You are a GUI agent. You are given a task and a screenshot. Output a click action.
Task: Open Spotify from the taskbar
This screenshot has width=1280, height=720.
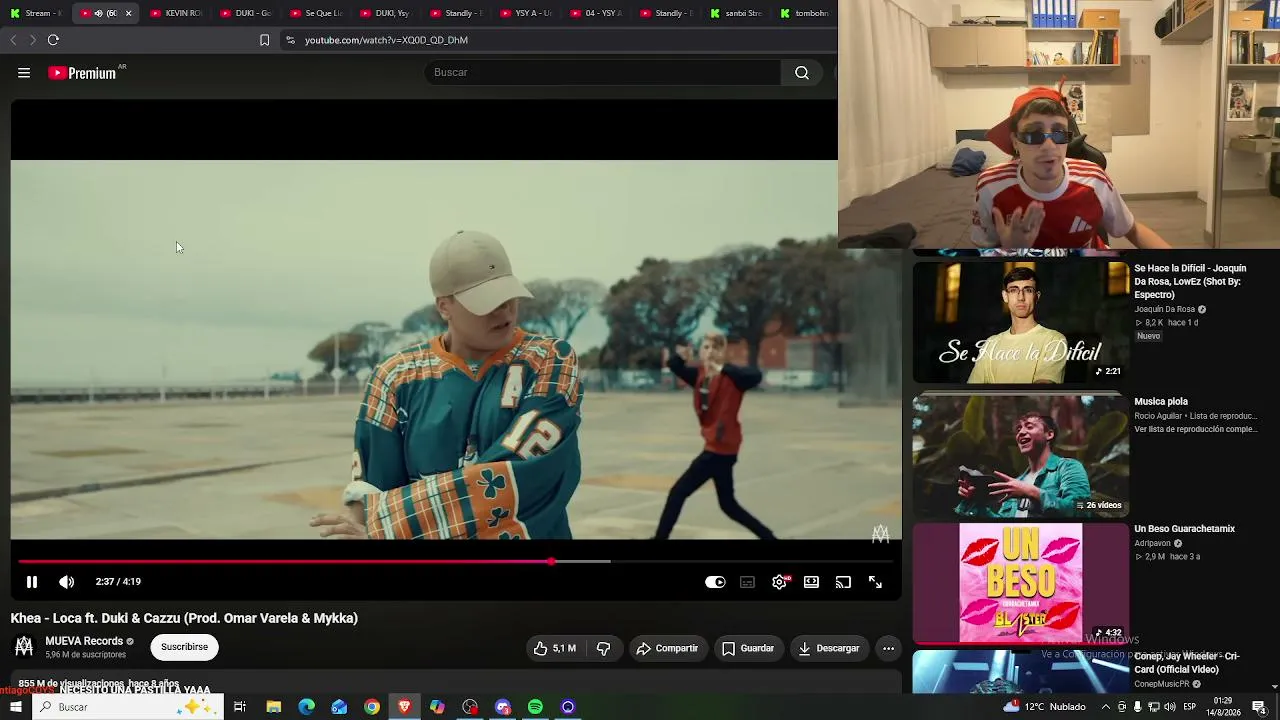(x=535, y=707)
